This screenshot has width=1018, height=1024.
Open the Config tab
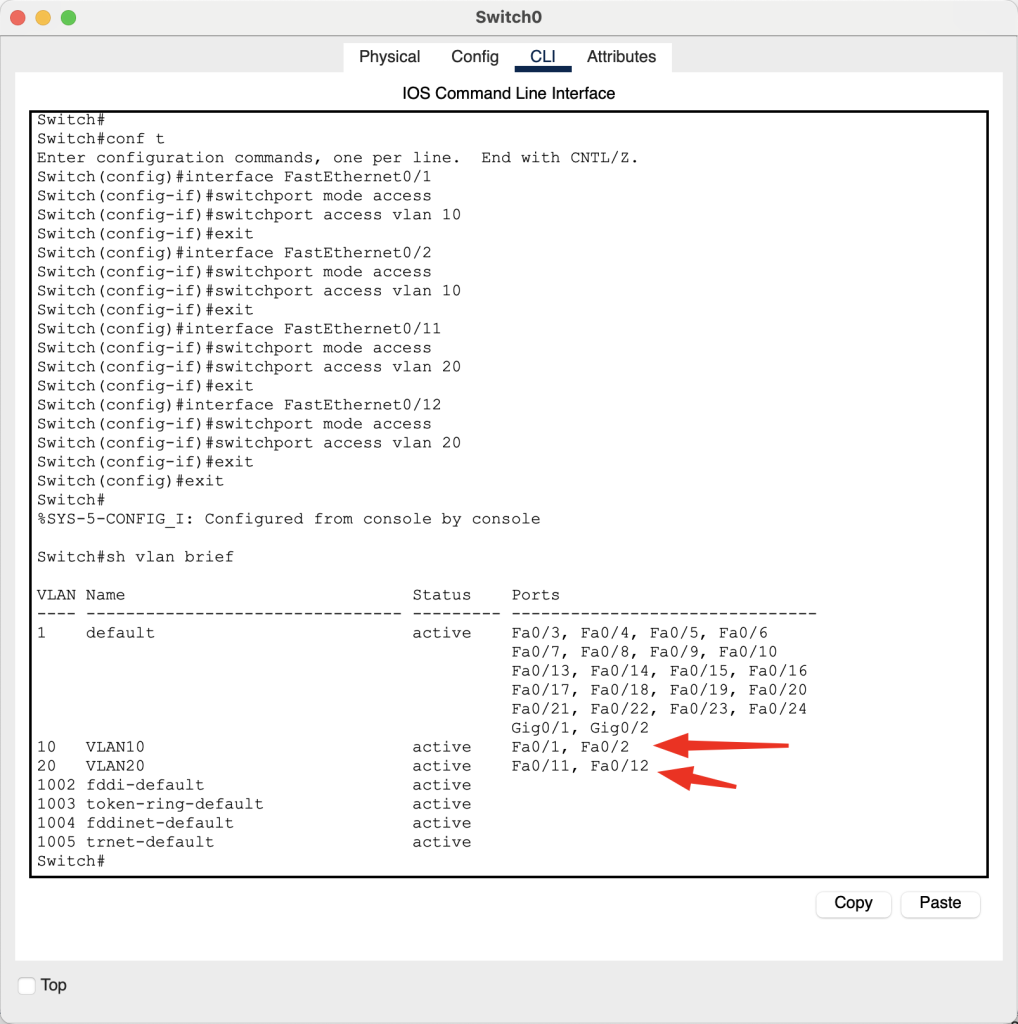pyautogui.click(x=474, y=57)
